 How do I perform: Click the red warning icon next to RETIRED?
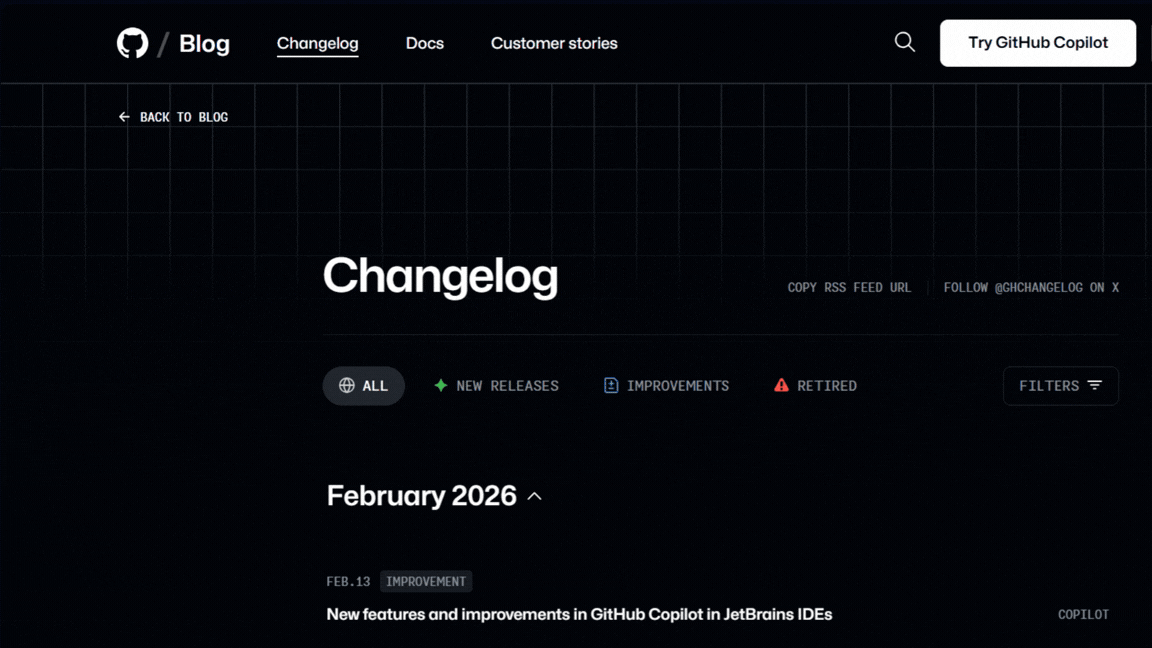pyautogui.click(x=781, y=385)
